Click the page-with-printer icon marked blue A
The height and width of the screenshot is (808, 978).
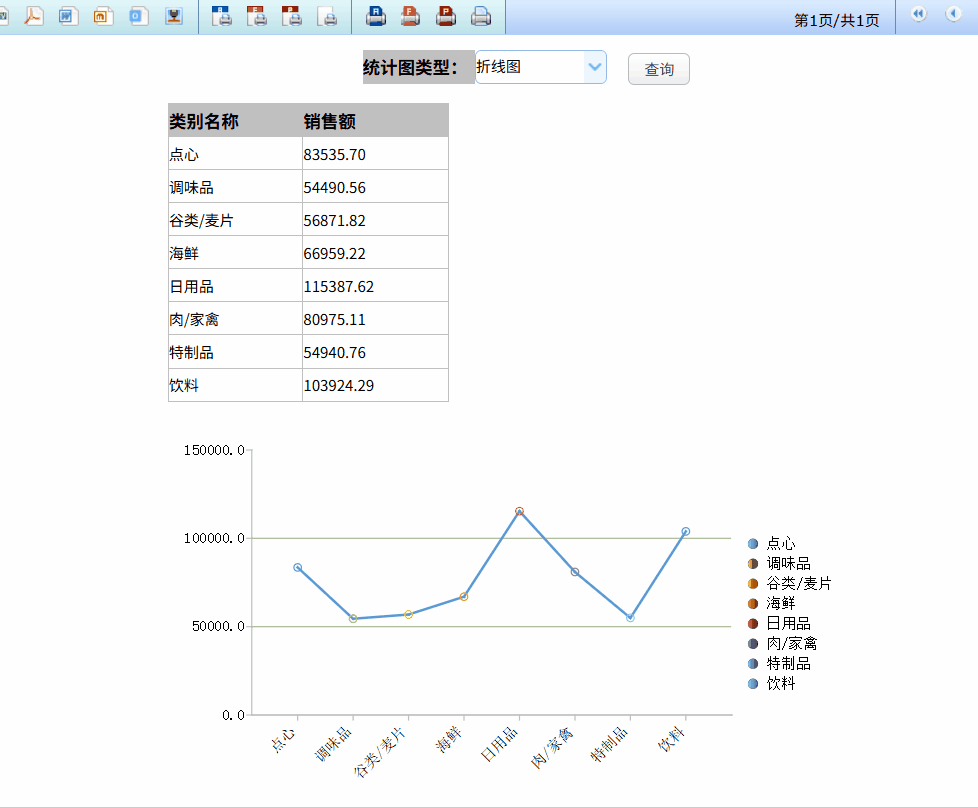click(x=222, y=16)
